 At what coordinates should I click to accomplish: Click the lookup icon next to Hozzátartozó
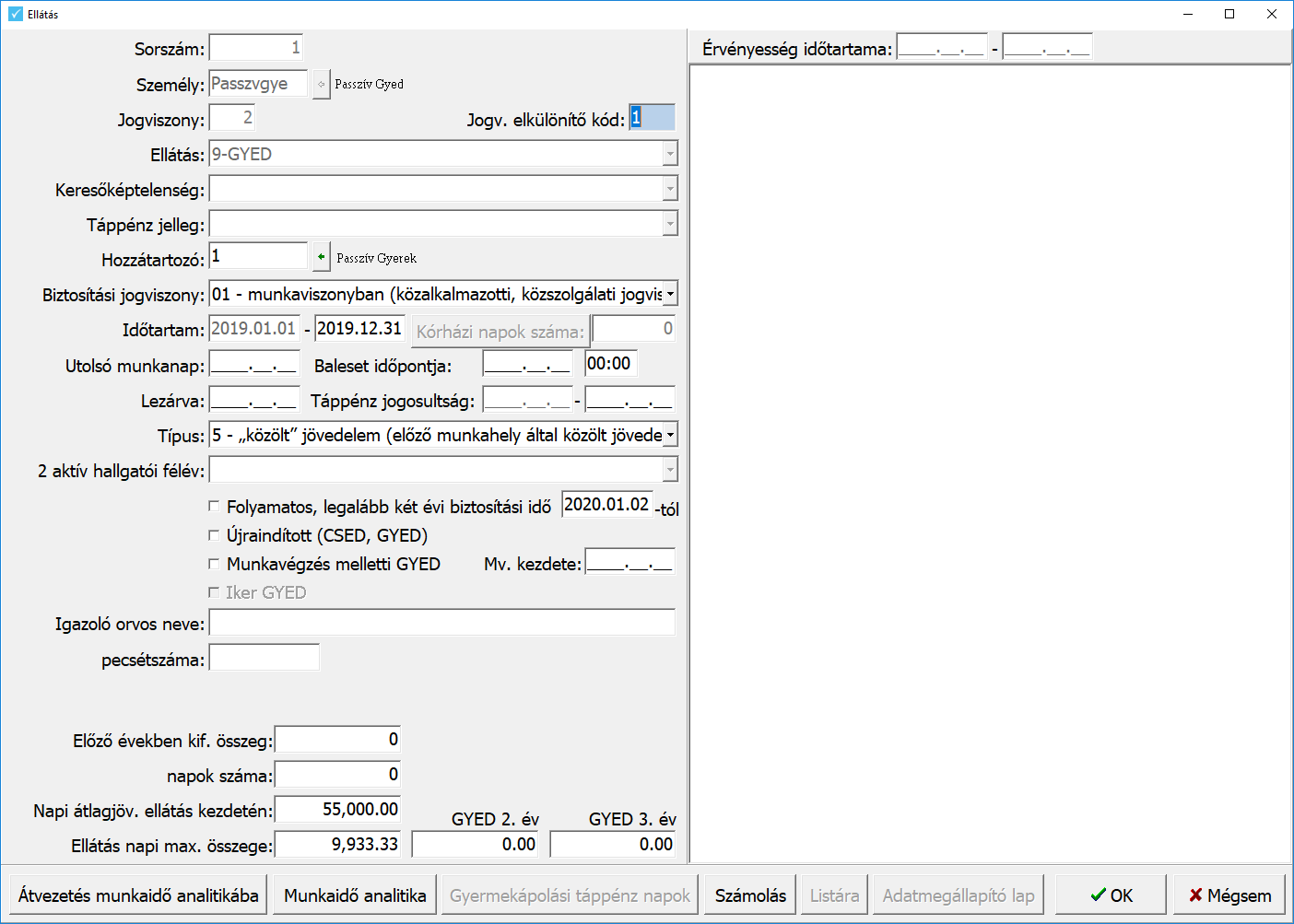(321, 257)
